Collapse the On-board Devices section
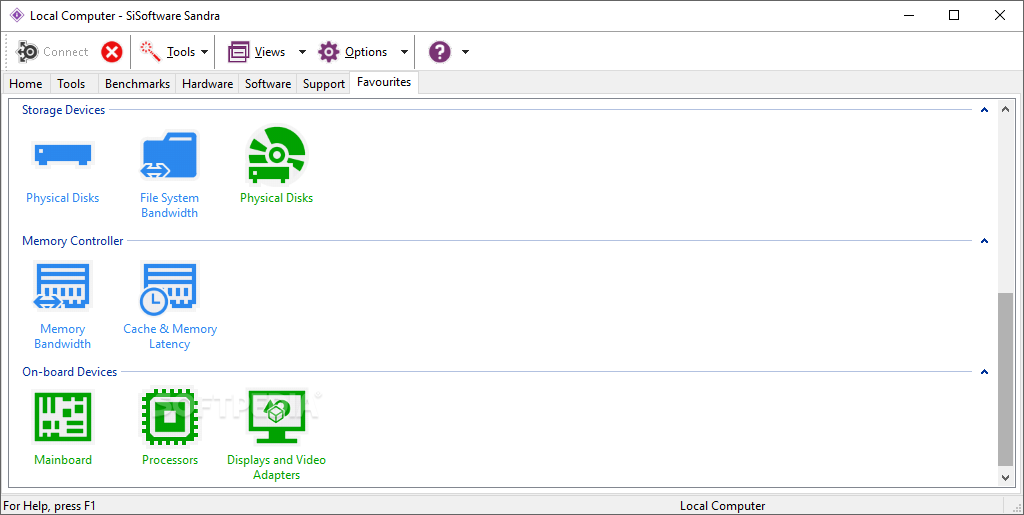1024x515 pixels. coord(984,371)
